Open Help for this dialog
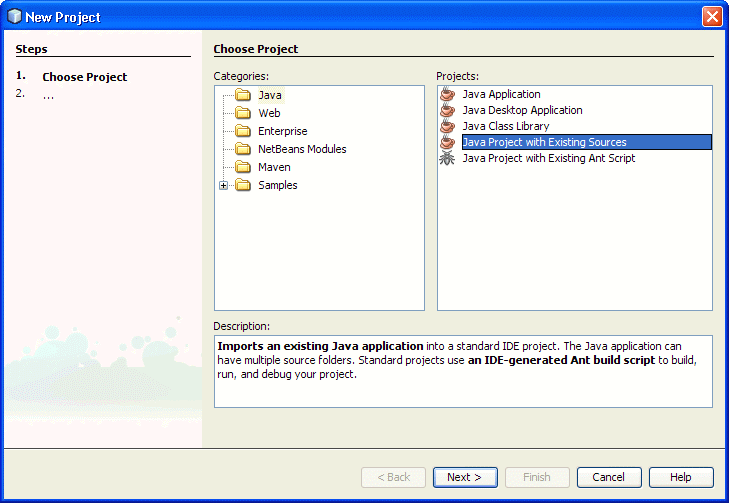The width and height of the screenshot is (729, 503). coord(681,477)
